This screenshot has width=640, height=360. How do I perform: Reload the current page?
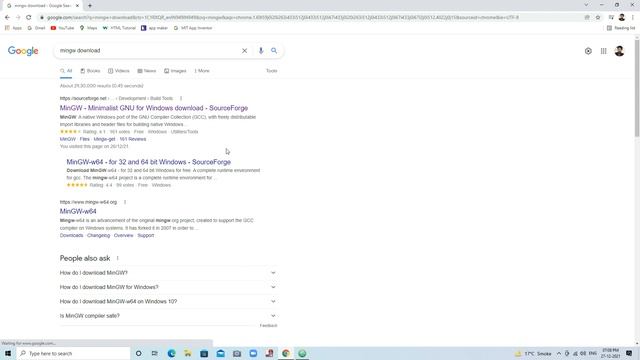click(29, 18)
